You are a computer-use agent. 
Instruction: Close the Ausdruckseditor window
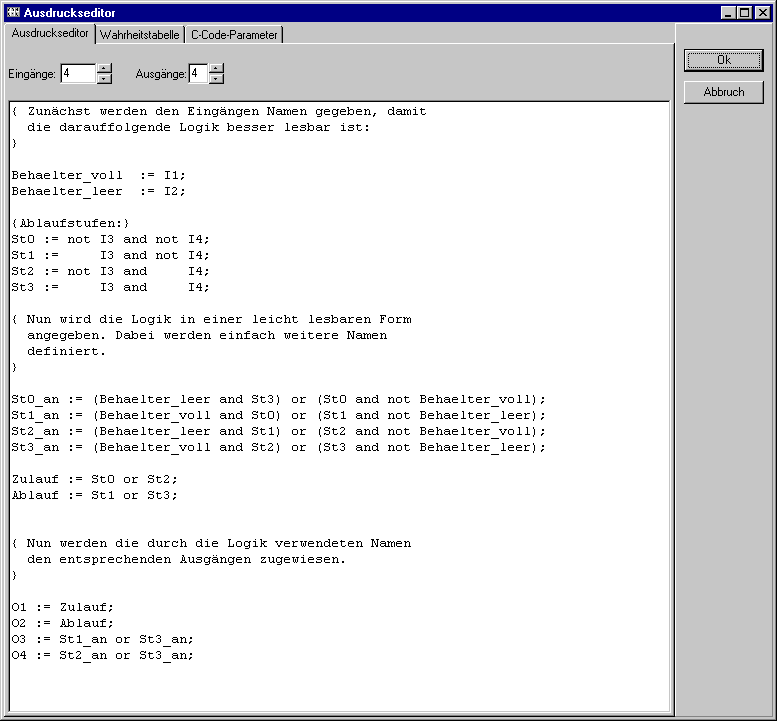coord(762,12)
